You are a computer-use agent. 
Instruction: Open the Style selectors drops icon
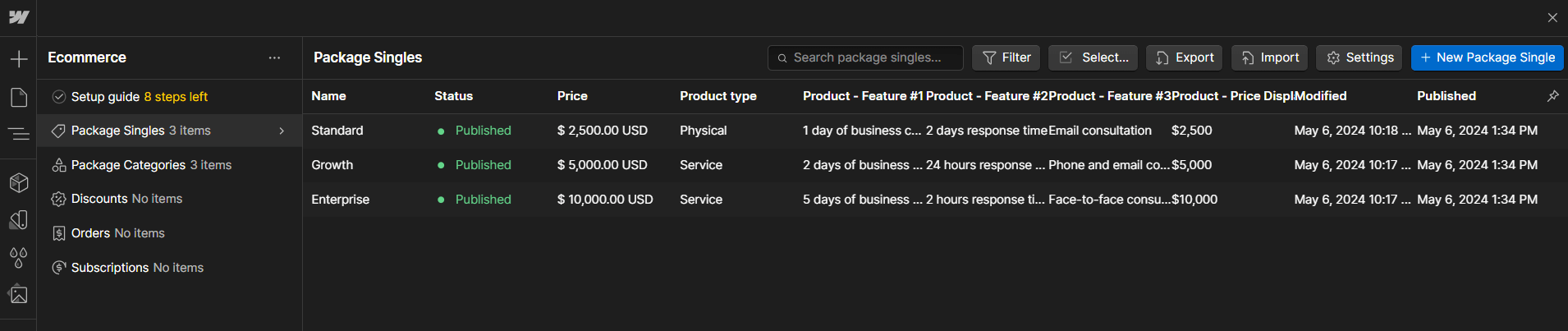(x=18, y=258)
